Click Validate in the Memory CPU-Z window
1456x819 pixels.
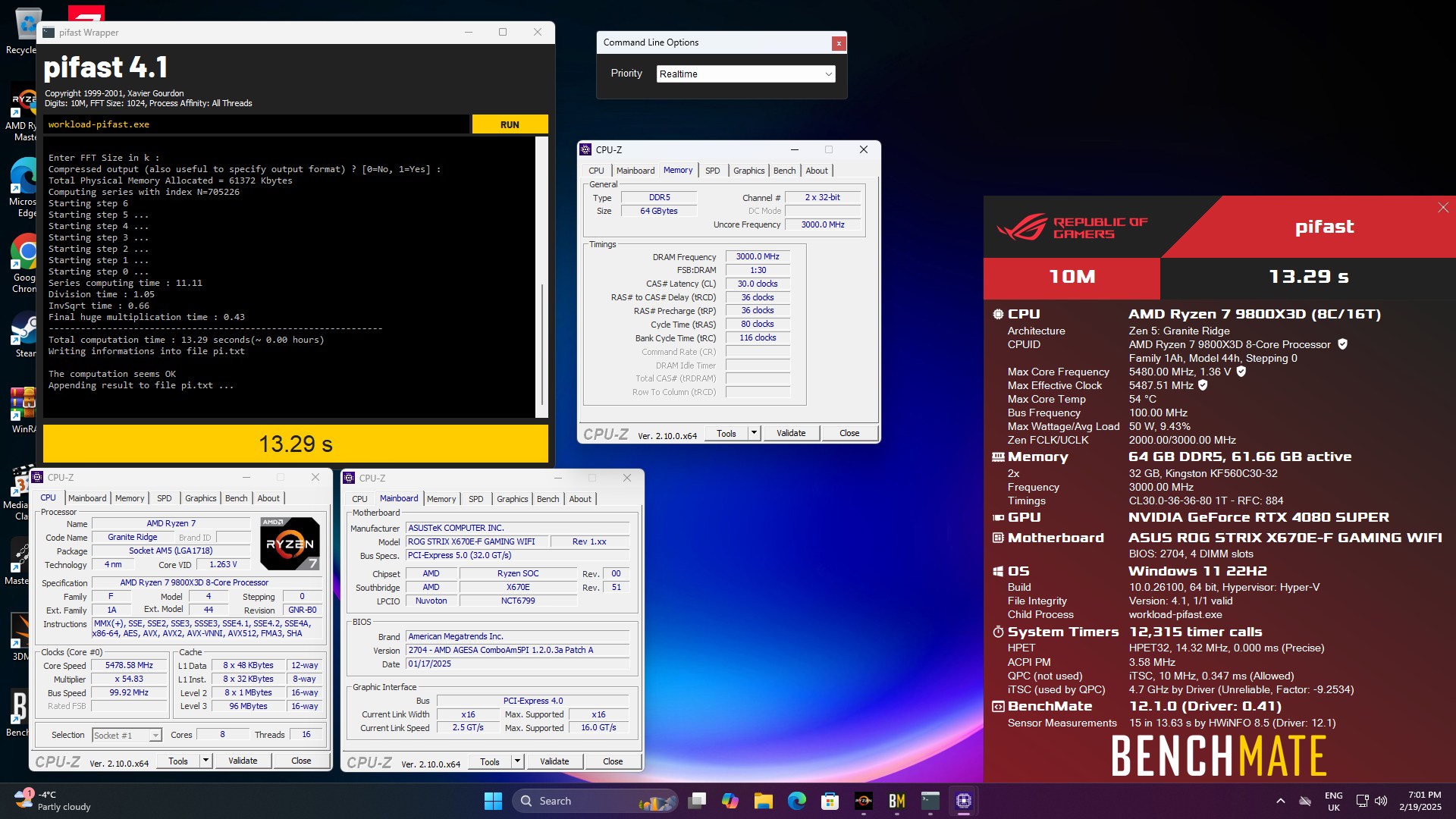(x=791, y=433)
